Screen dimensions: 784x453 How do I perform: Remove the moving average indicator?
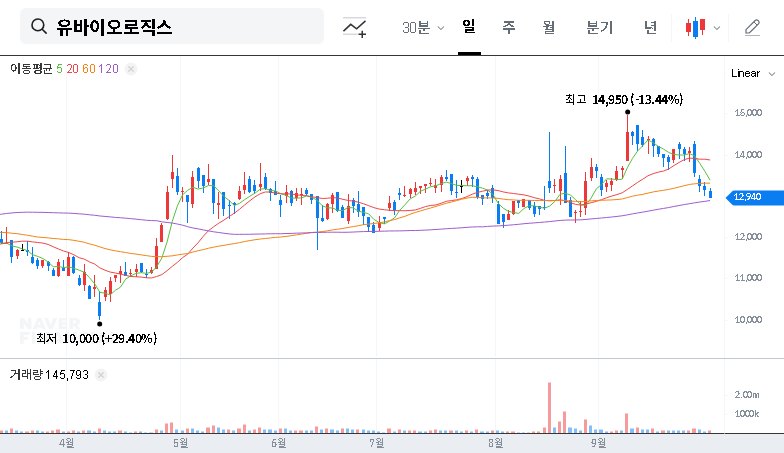point(131,69)
